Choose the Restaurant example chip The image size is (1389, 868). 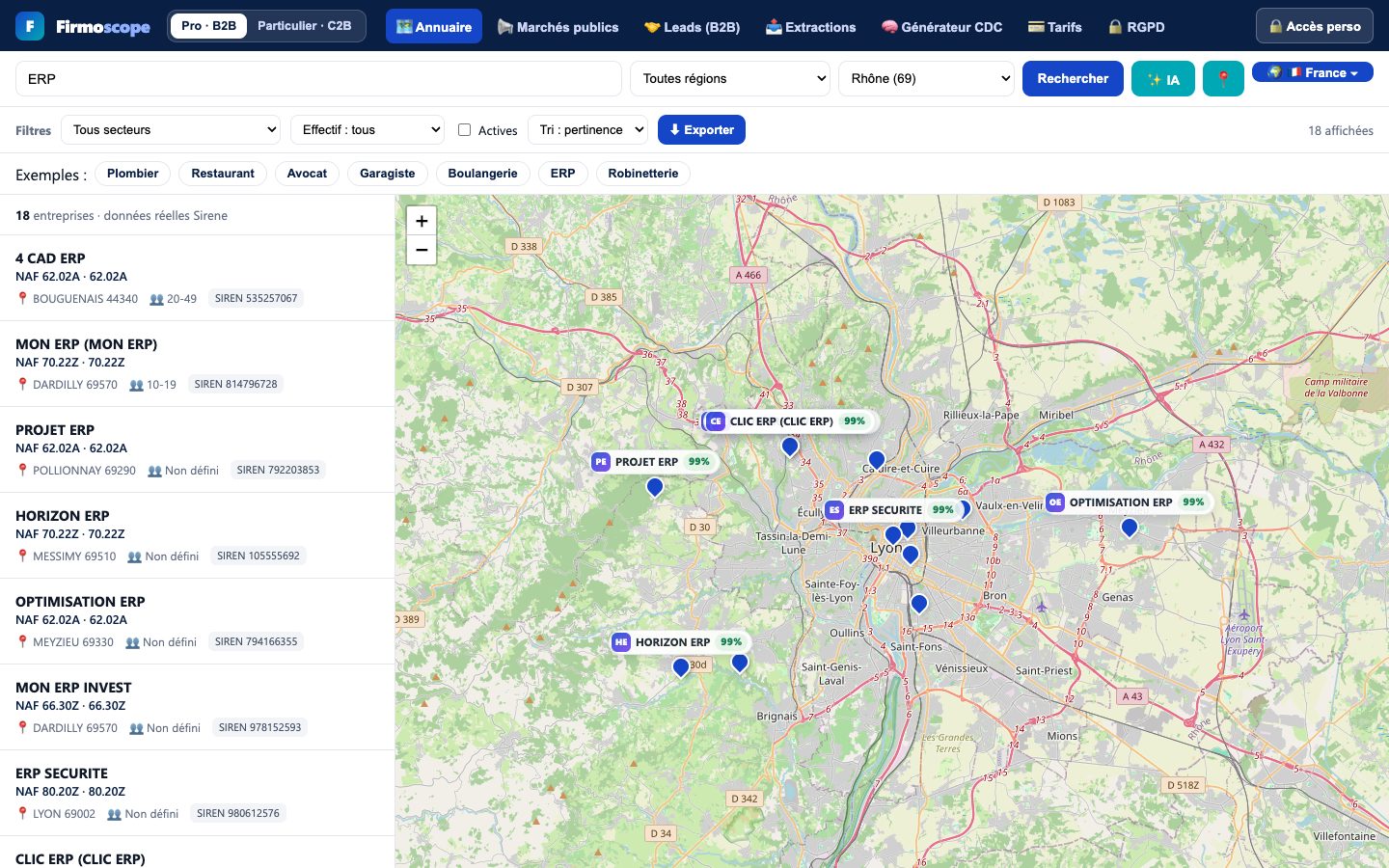point(223,174)
